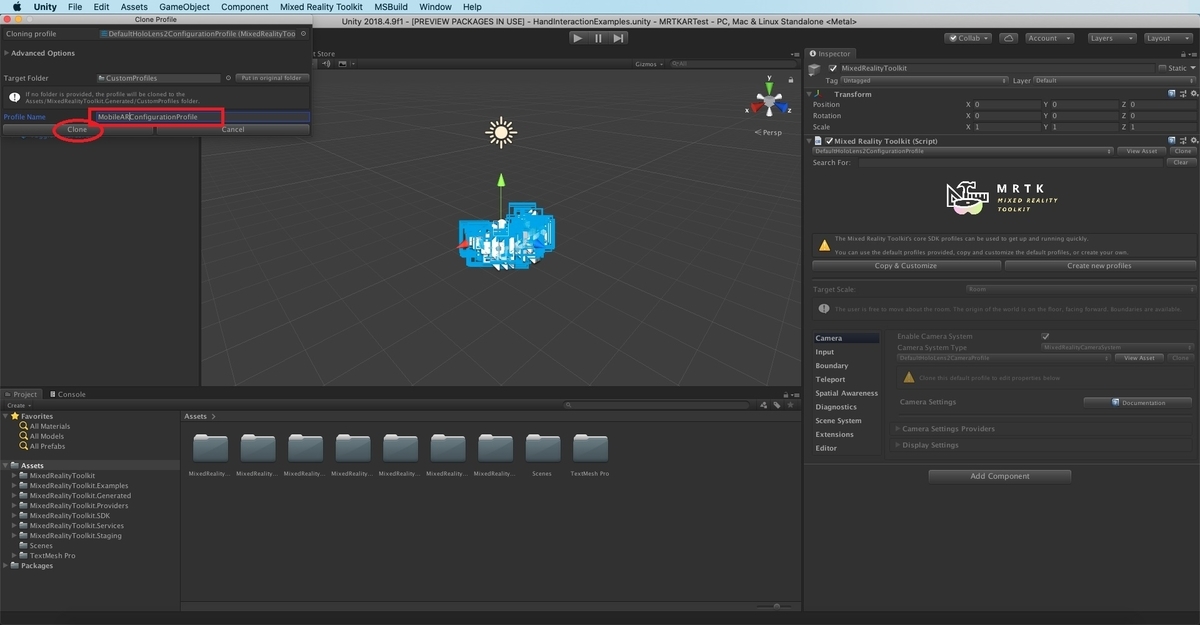
Task: Click the GameObject cube icon in Inspector
Action: point(815,69)
